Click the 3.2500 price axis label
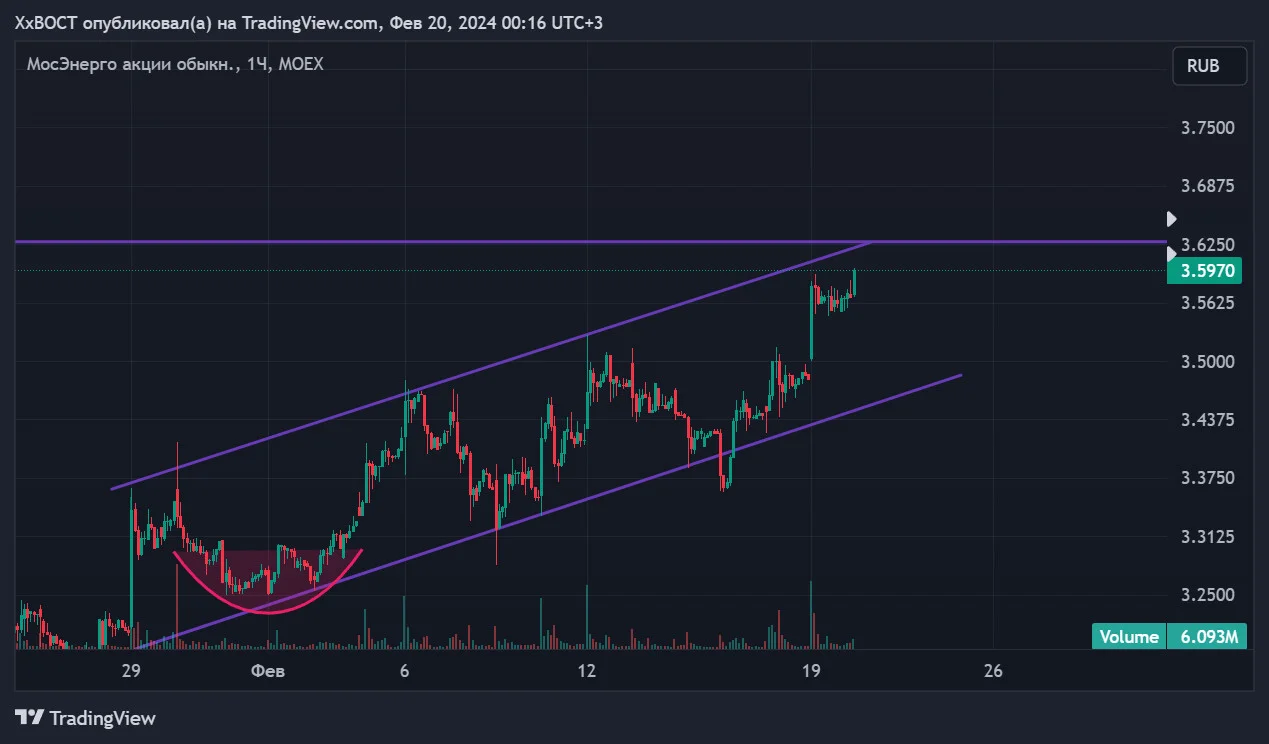 coord(1207,595)
